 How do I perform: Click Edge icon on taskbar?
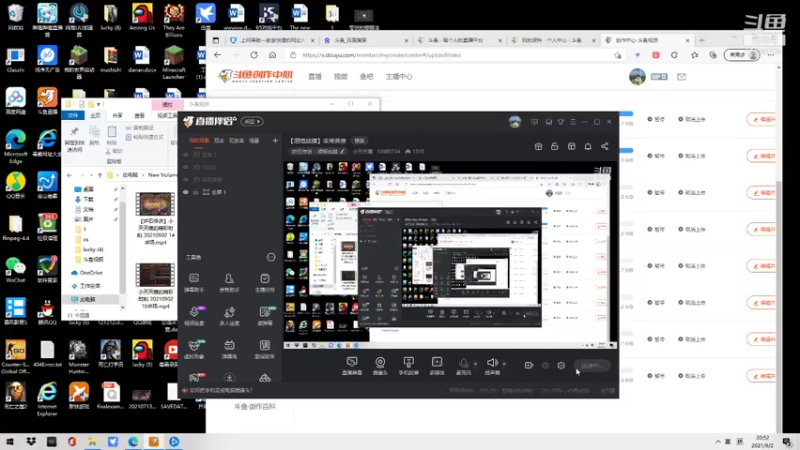(133, 442)
